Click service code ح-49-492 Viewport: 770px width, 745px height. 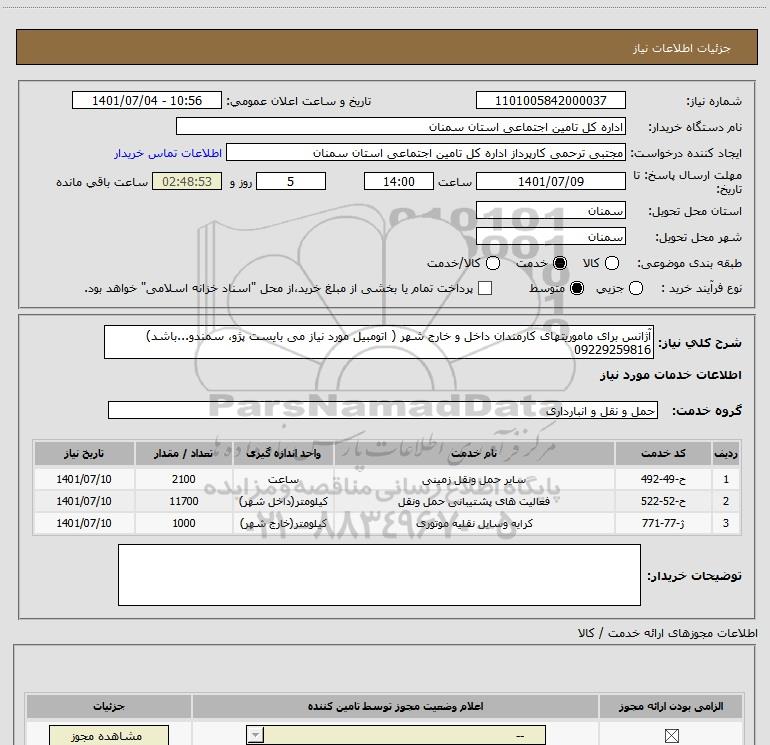point(663,479)
